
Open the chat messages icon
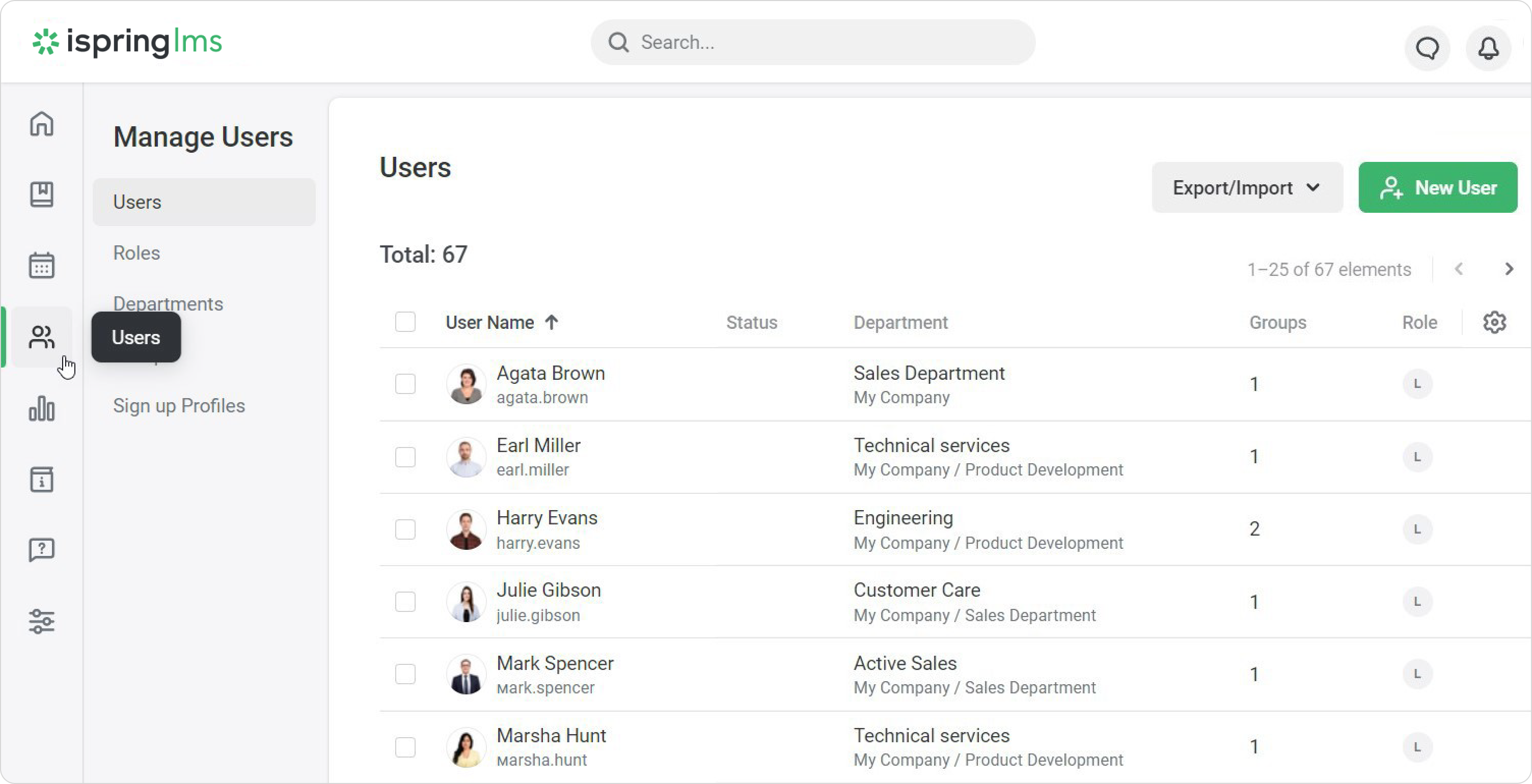pyautogui.click(x=1427, y=48)
